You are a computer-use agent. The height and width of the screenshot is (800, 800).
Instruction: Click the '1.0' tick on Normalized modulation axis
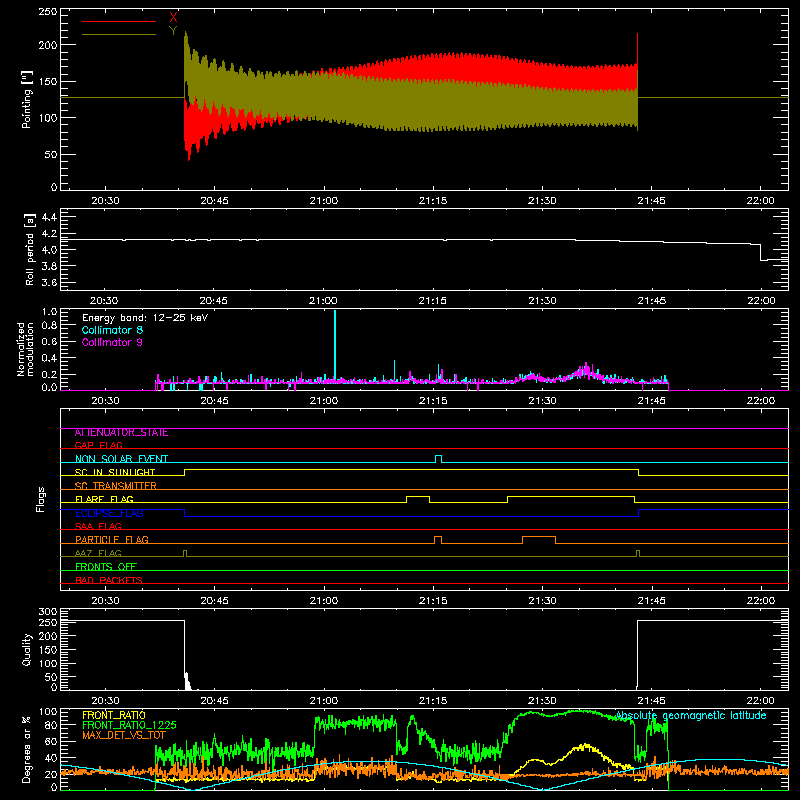point(49,312)
